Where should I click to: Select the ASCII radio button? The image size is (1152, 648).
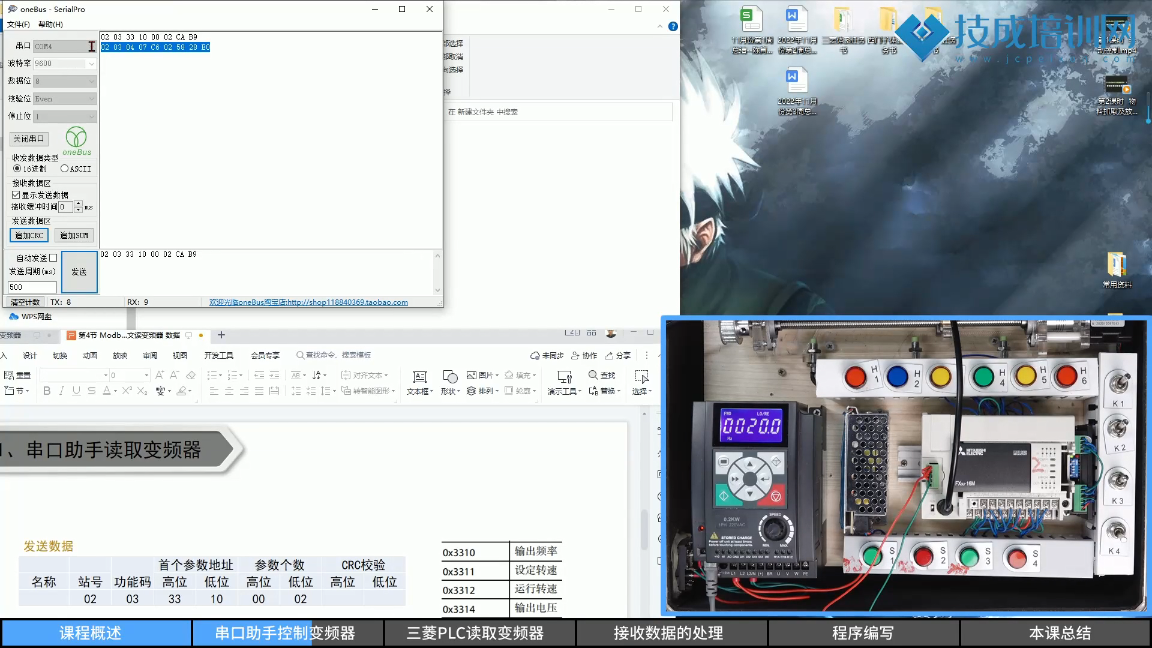[65, 169]
